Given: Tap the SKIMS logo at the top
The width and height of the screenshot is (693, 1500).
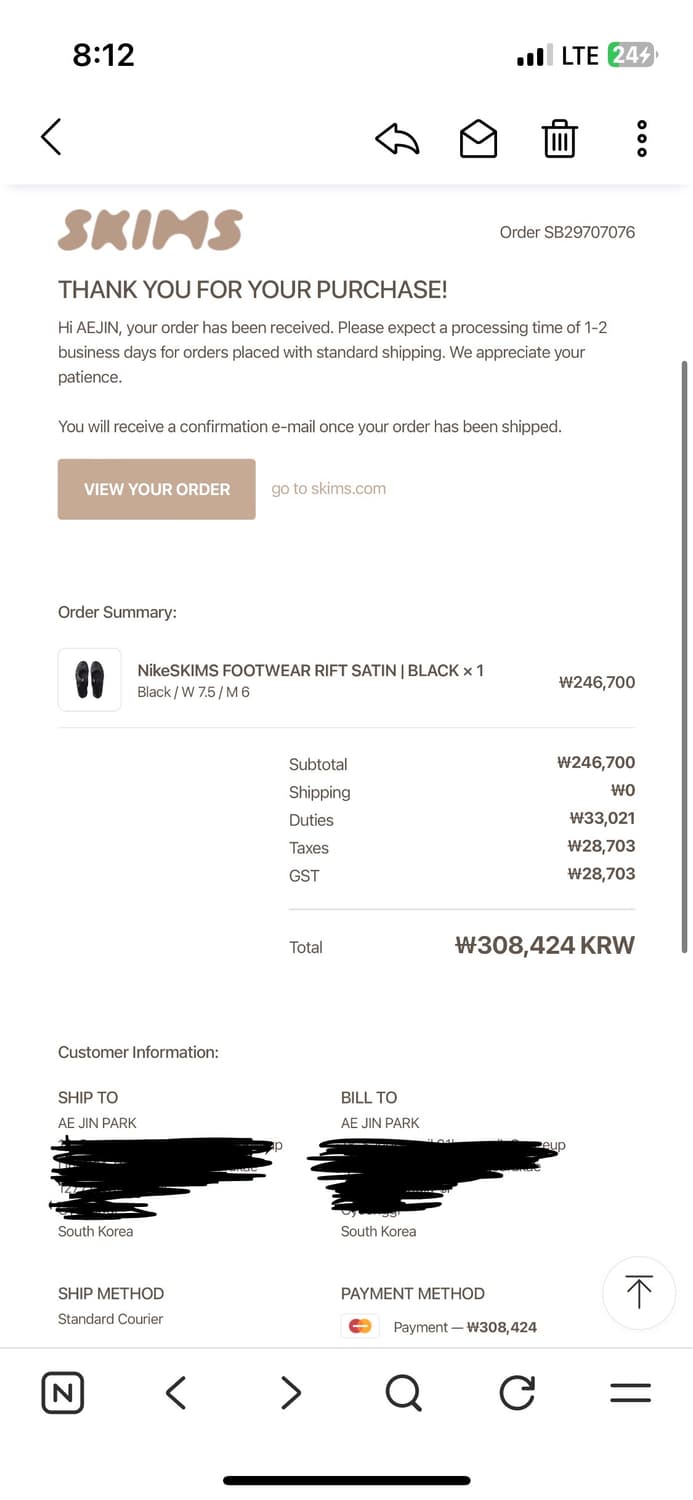Looking at the screenshot, I should (150, 231).
